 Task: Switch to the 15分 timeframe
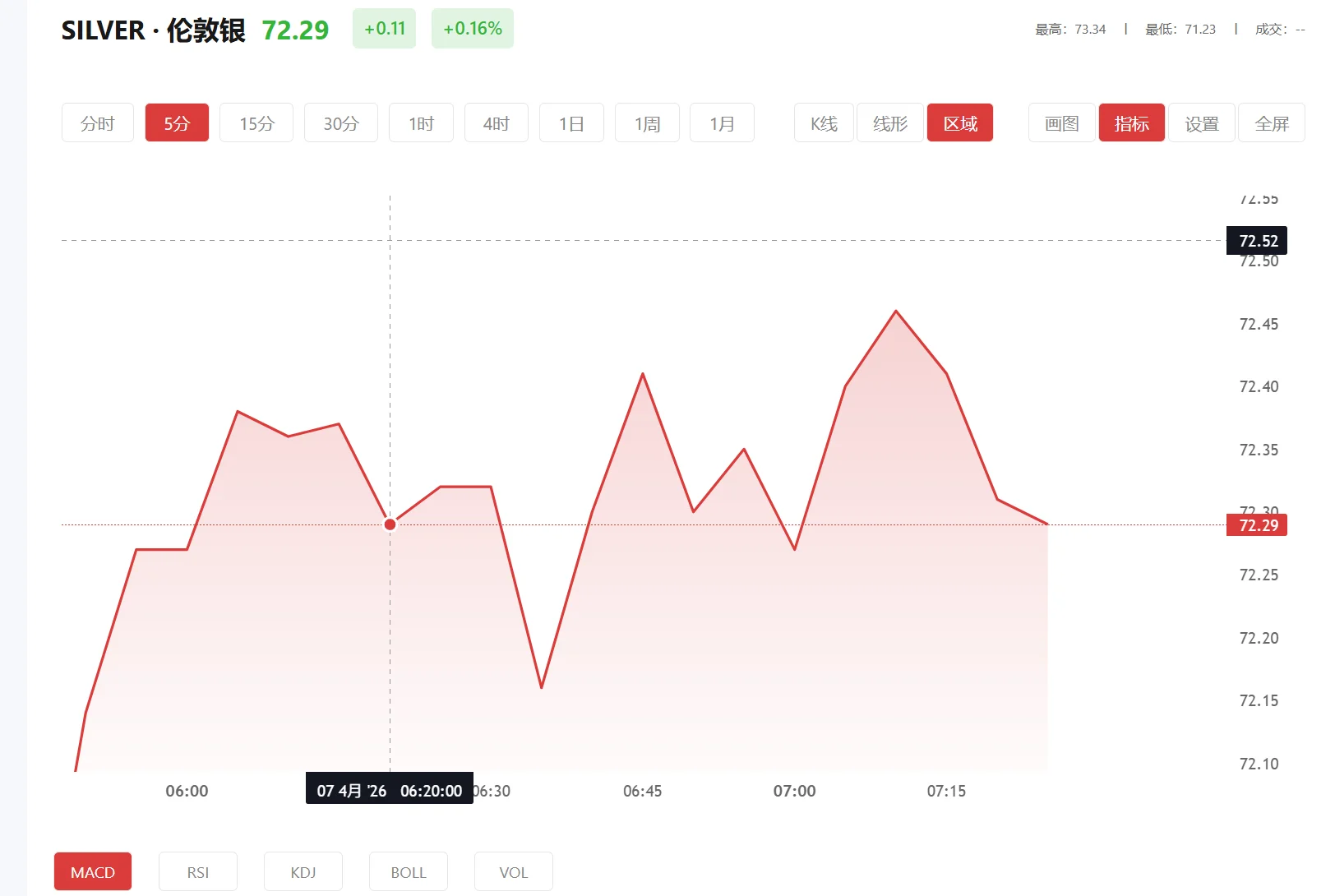click(256, 122)
